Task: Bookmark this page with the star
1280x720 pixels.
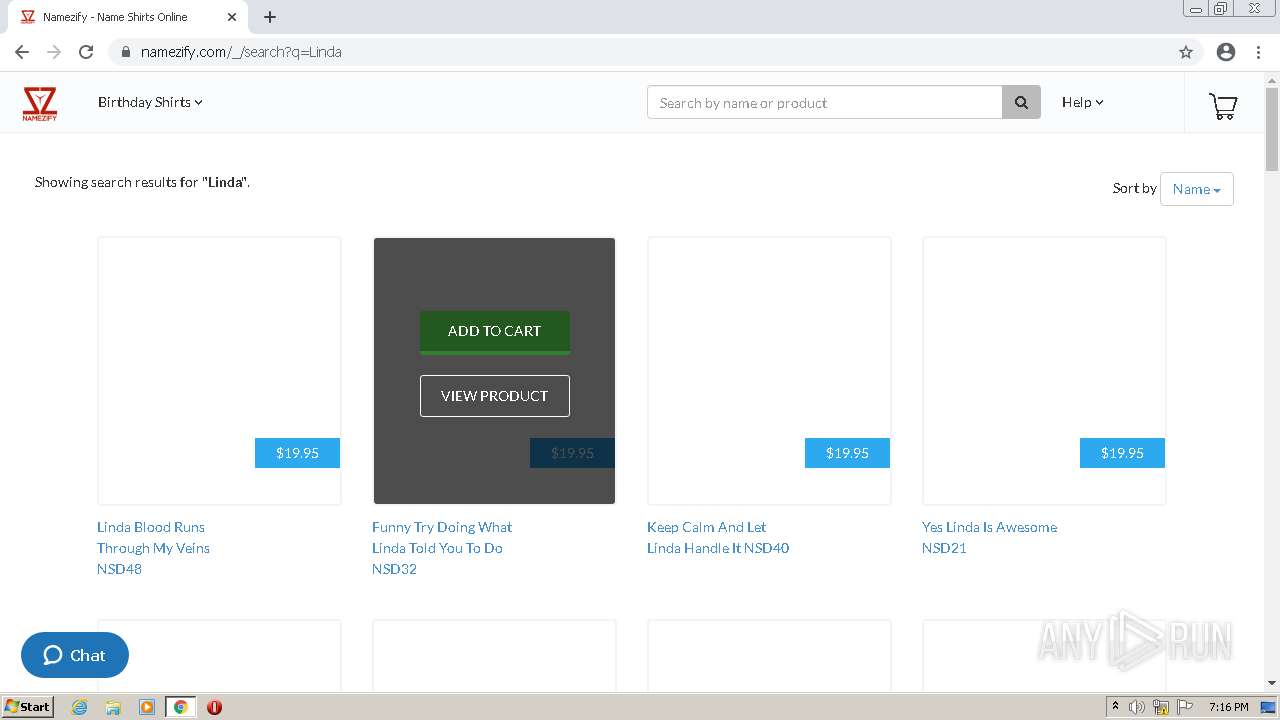Action: tap(1186, 52)
